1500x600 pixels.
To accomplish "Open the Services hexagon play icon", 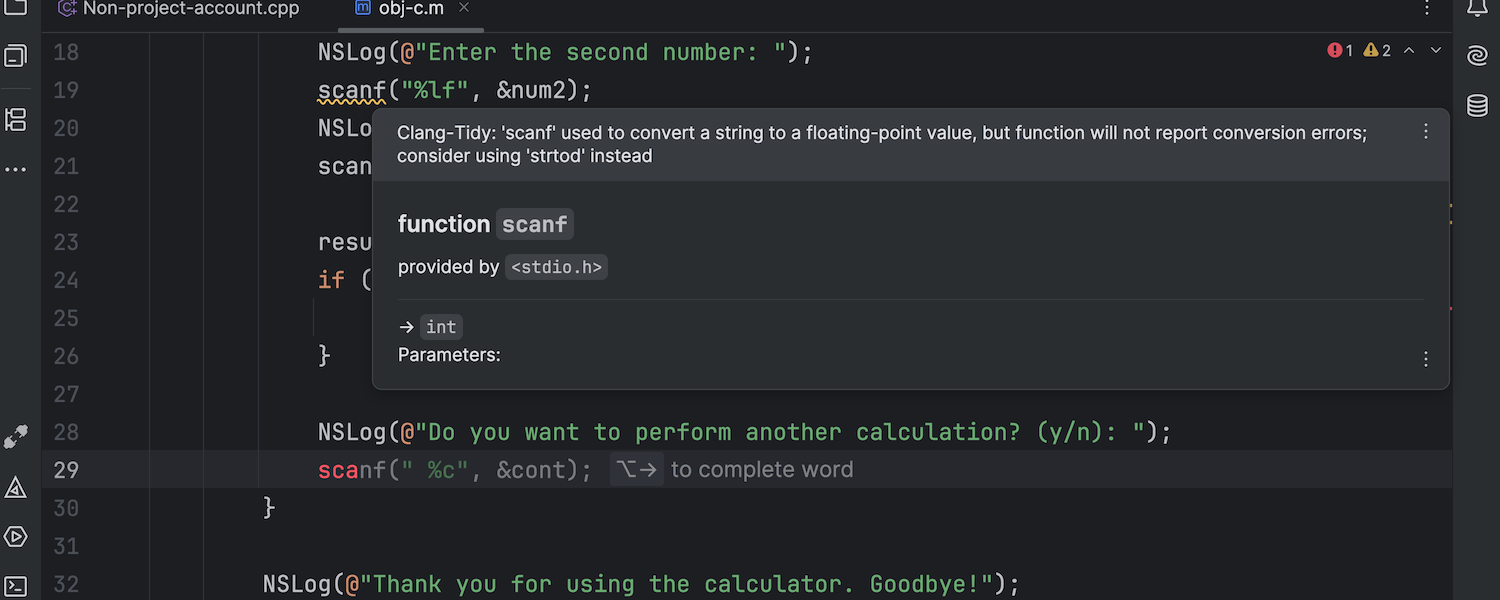I will click(16, 536).
